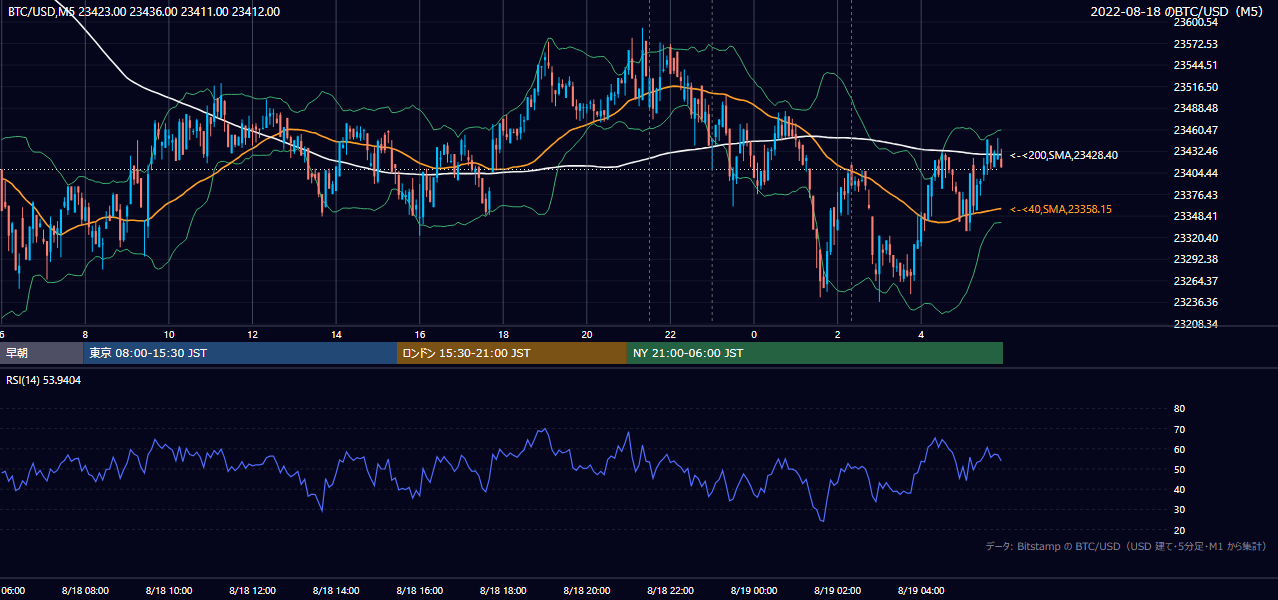Click price axis value 23572.53
This screenshot has height=600, width=1278.
click(1195, 44)
